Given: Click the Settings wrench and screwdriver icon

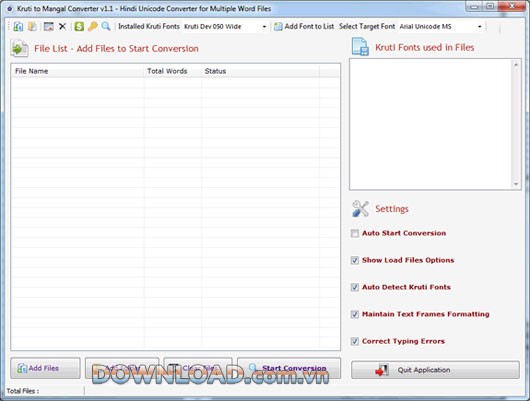Looking at the screenshot, I should point(360,209).
